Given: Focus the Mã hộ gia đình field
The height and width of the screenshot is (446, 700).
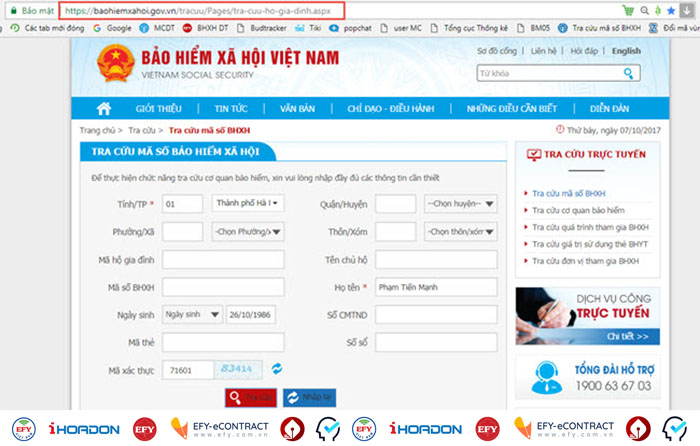Looking at the screenshot, I should (x=223, y=260).
